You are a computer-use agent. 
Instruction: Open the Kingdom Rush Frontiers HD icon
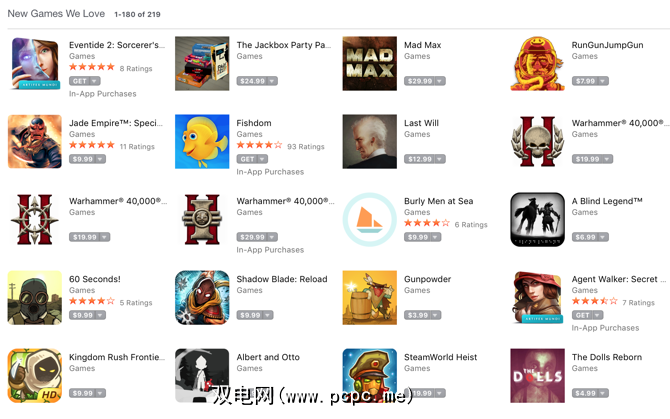[35, 376]
